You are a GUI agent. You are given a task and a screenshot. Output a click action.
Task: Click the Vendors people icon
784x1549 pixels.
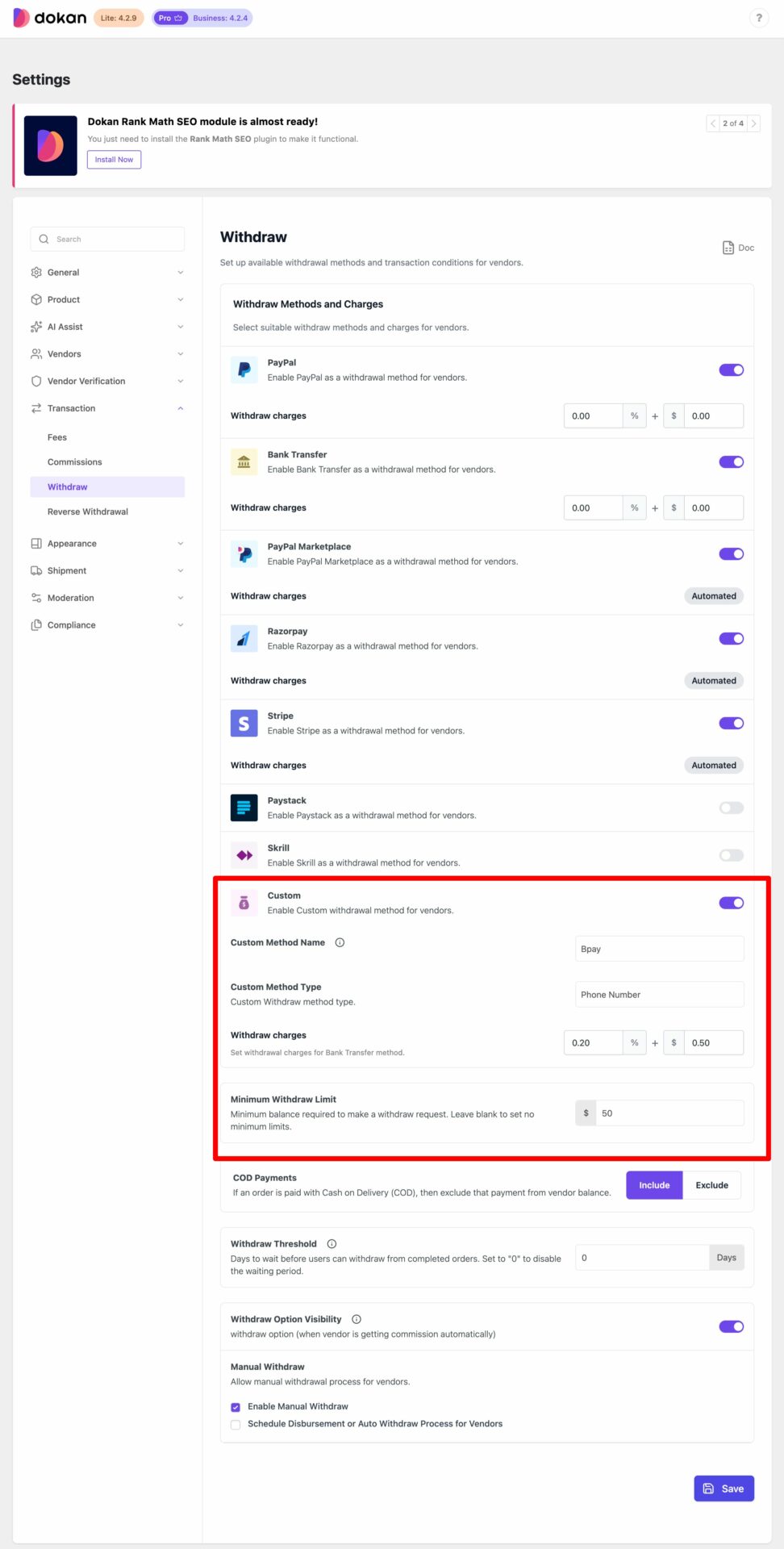(36, 354)
